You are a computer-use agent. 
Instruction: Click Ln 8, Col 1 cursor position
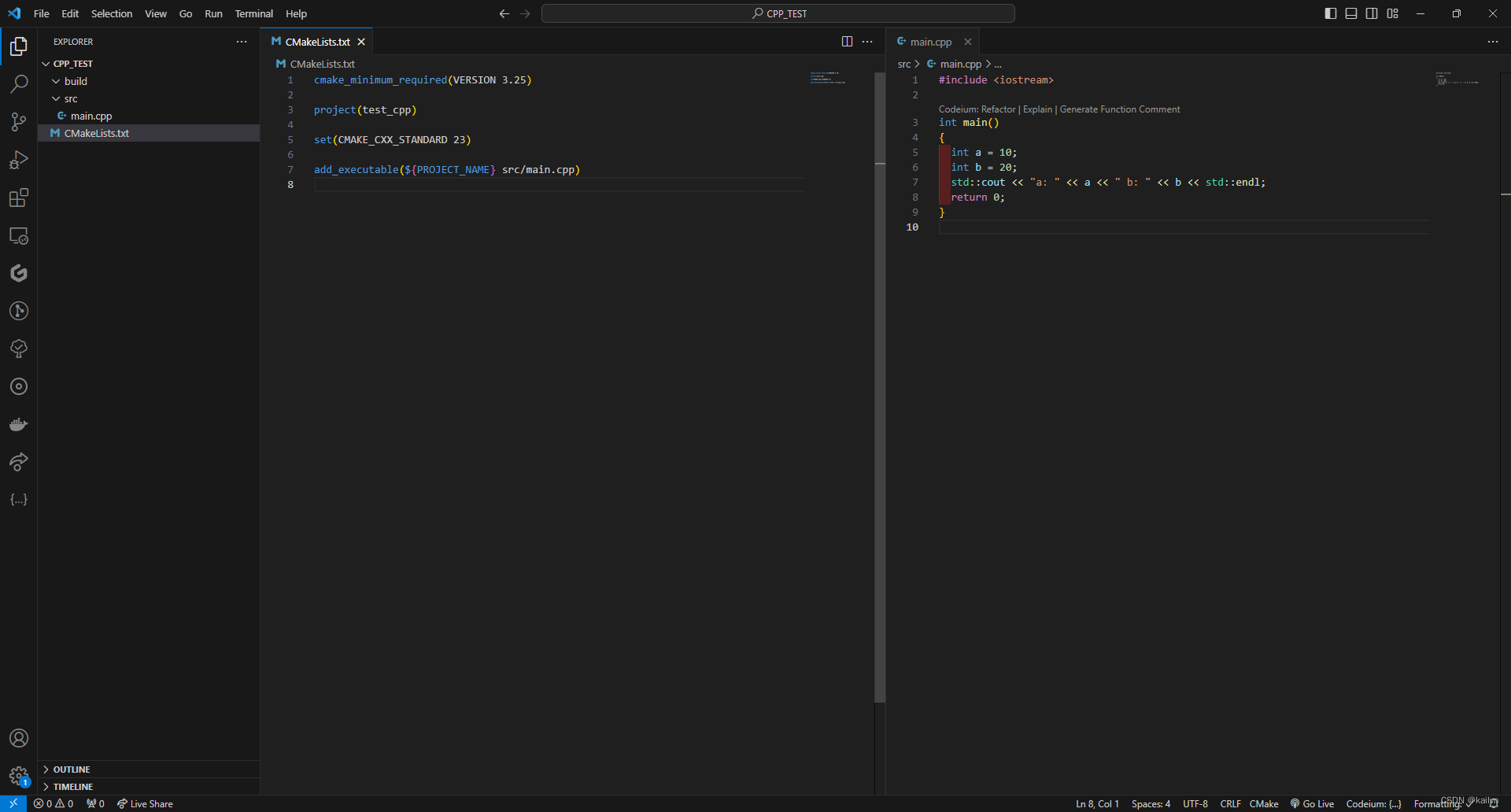[x=1097, y=803]
